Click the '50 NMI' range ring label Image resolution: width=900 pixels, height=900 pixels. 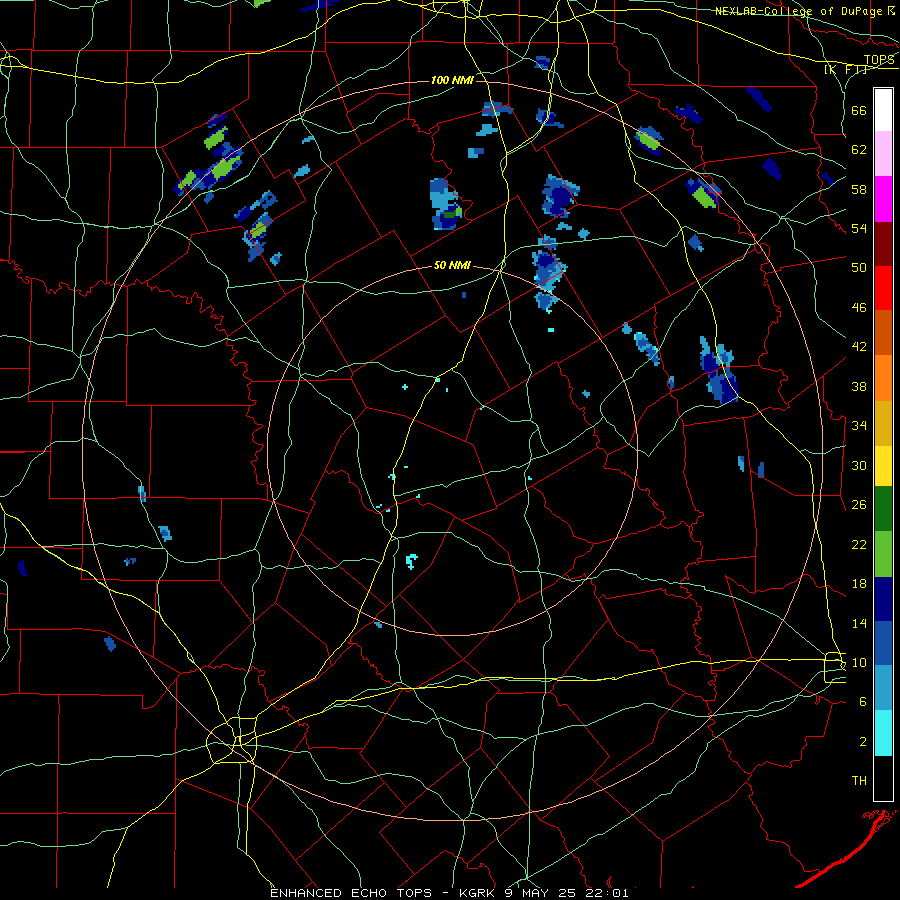pos(452,265)
